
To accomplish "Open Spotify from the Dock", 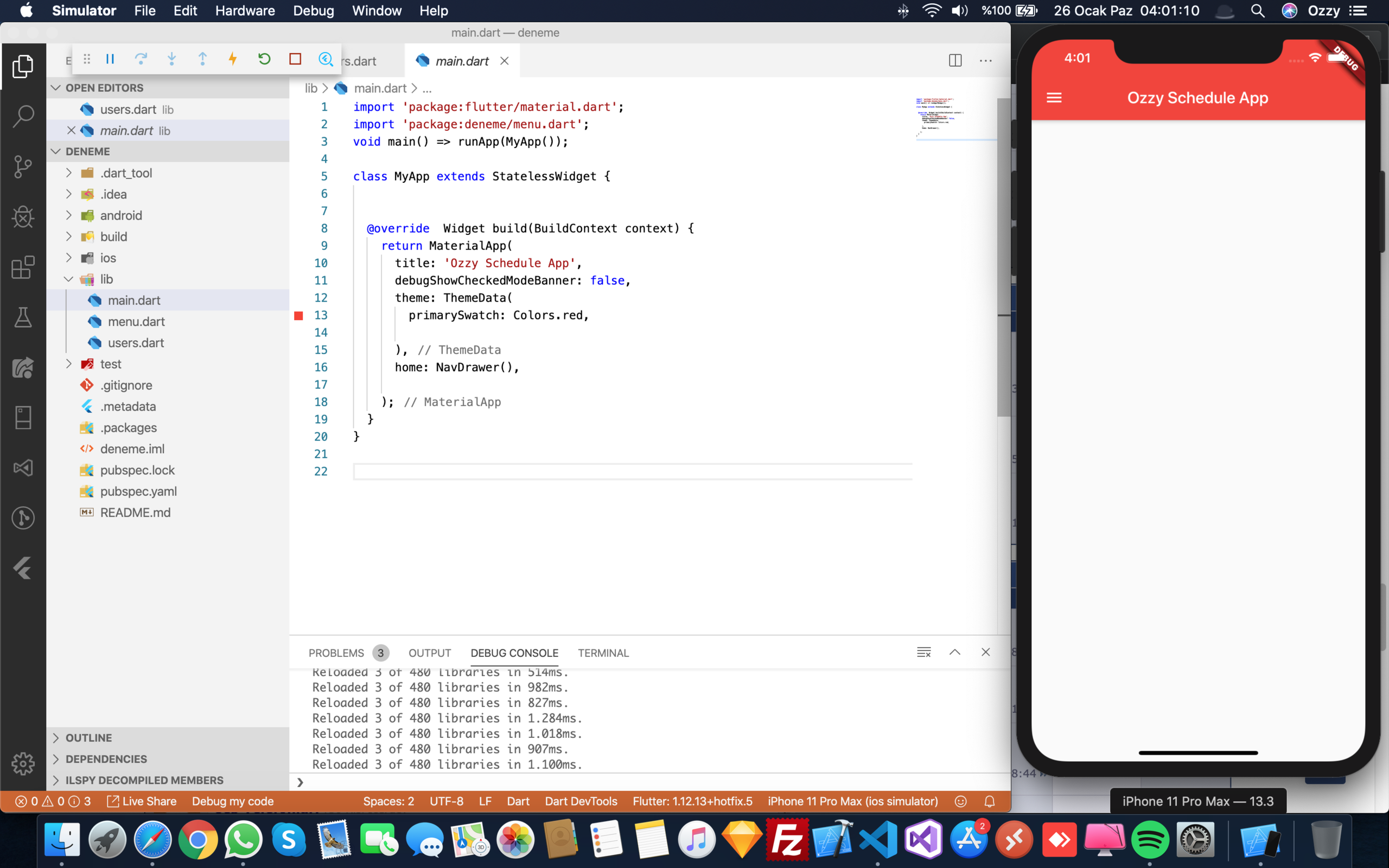I will (x=1150, y=839).
